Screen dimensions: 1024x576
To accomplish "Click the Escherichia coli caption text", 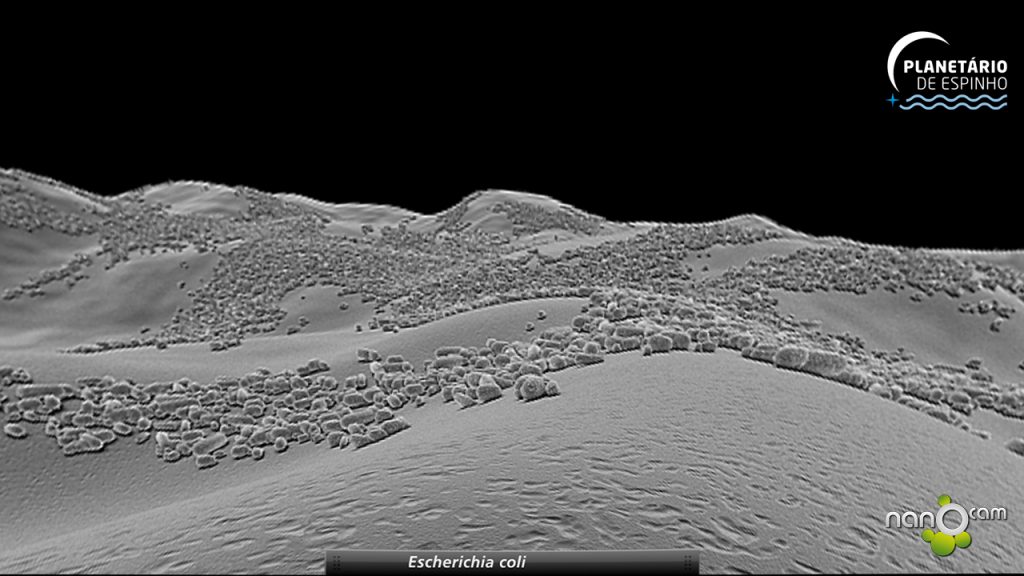I will tap(466, 563).
